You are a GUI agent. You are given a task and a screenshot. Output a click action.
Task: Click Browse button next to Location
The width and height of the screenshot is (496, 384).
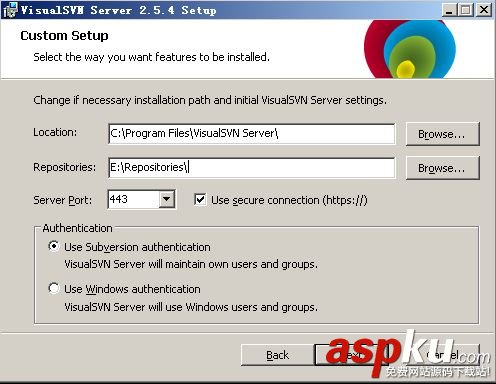pos(442,134)
